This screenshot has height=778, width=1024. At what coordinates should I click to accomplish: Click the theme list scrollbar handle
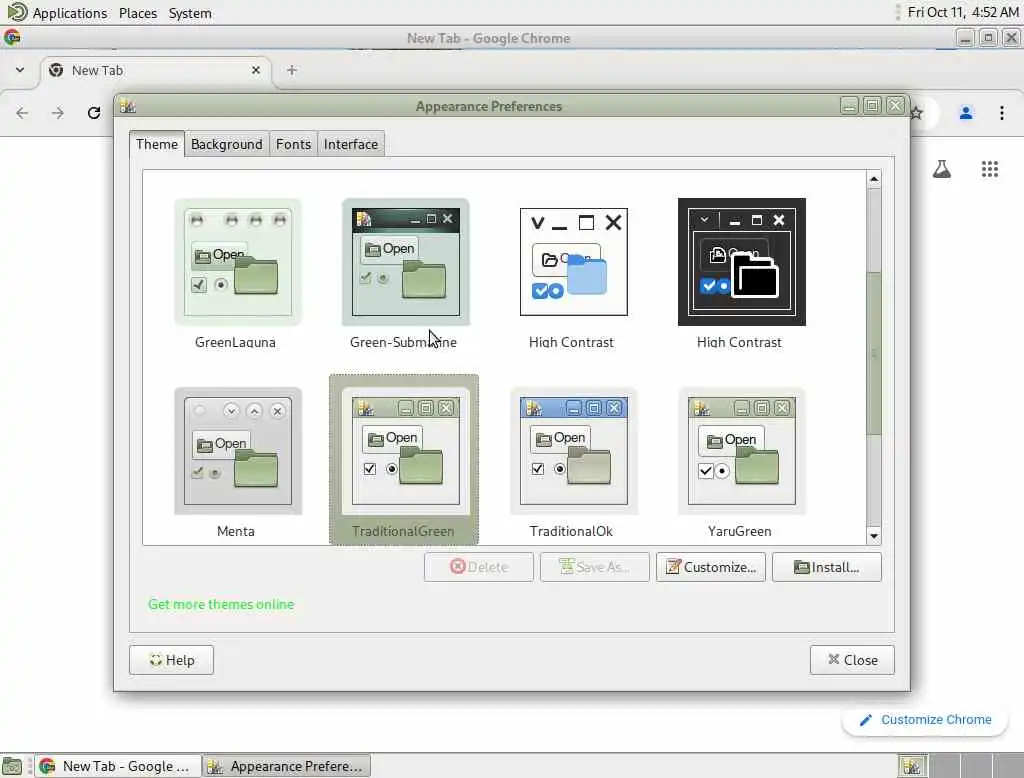[x=874, y=353]
